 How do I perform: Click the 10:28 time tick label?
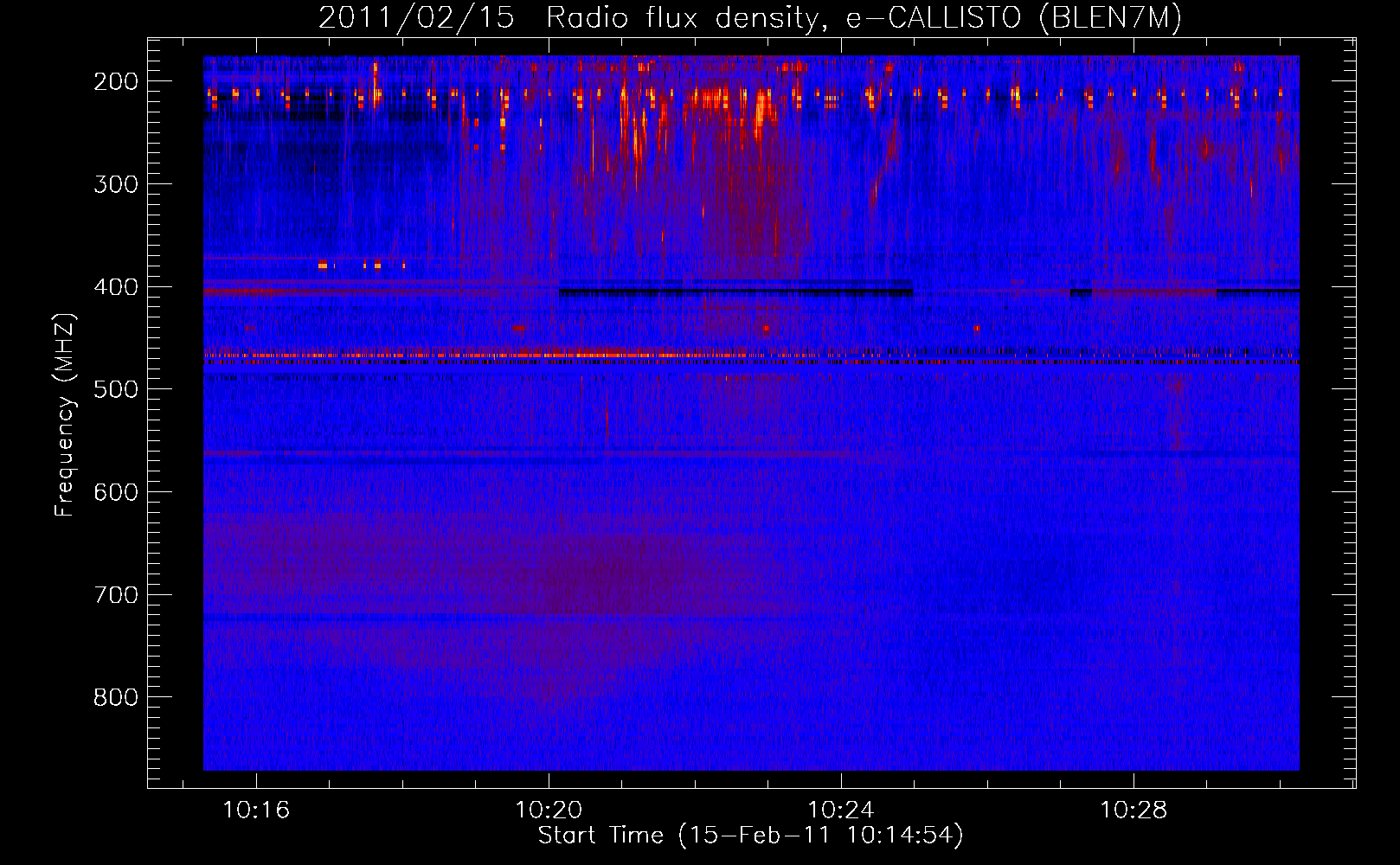1133,811
